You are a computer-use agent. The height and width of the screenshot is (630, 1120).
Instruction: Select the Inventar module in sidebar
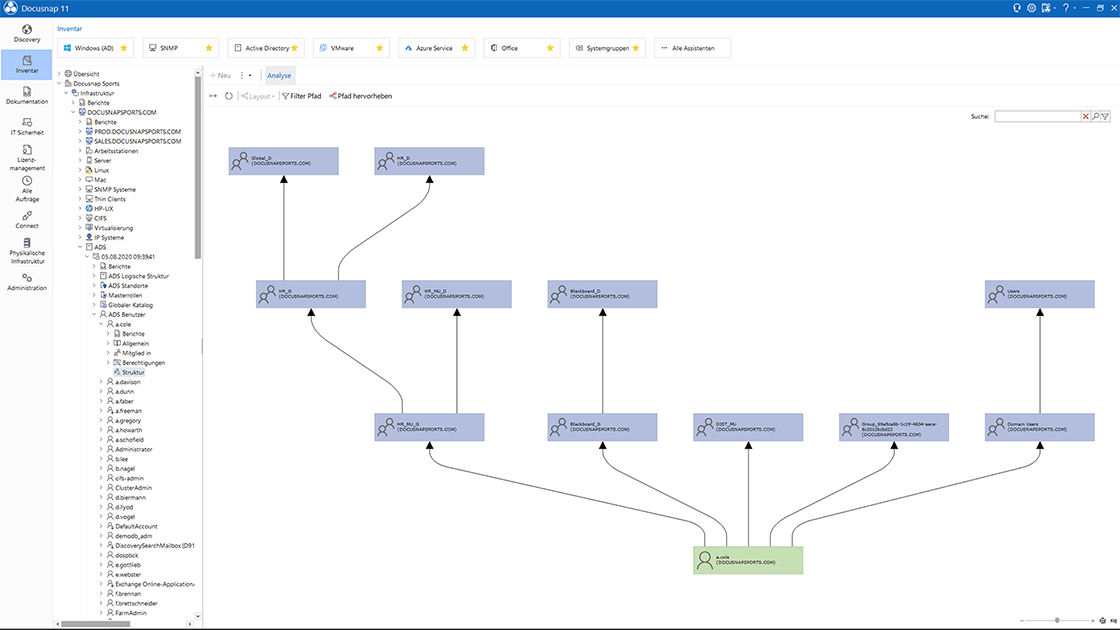pos(26,64)
